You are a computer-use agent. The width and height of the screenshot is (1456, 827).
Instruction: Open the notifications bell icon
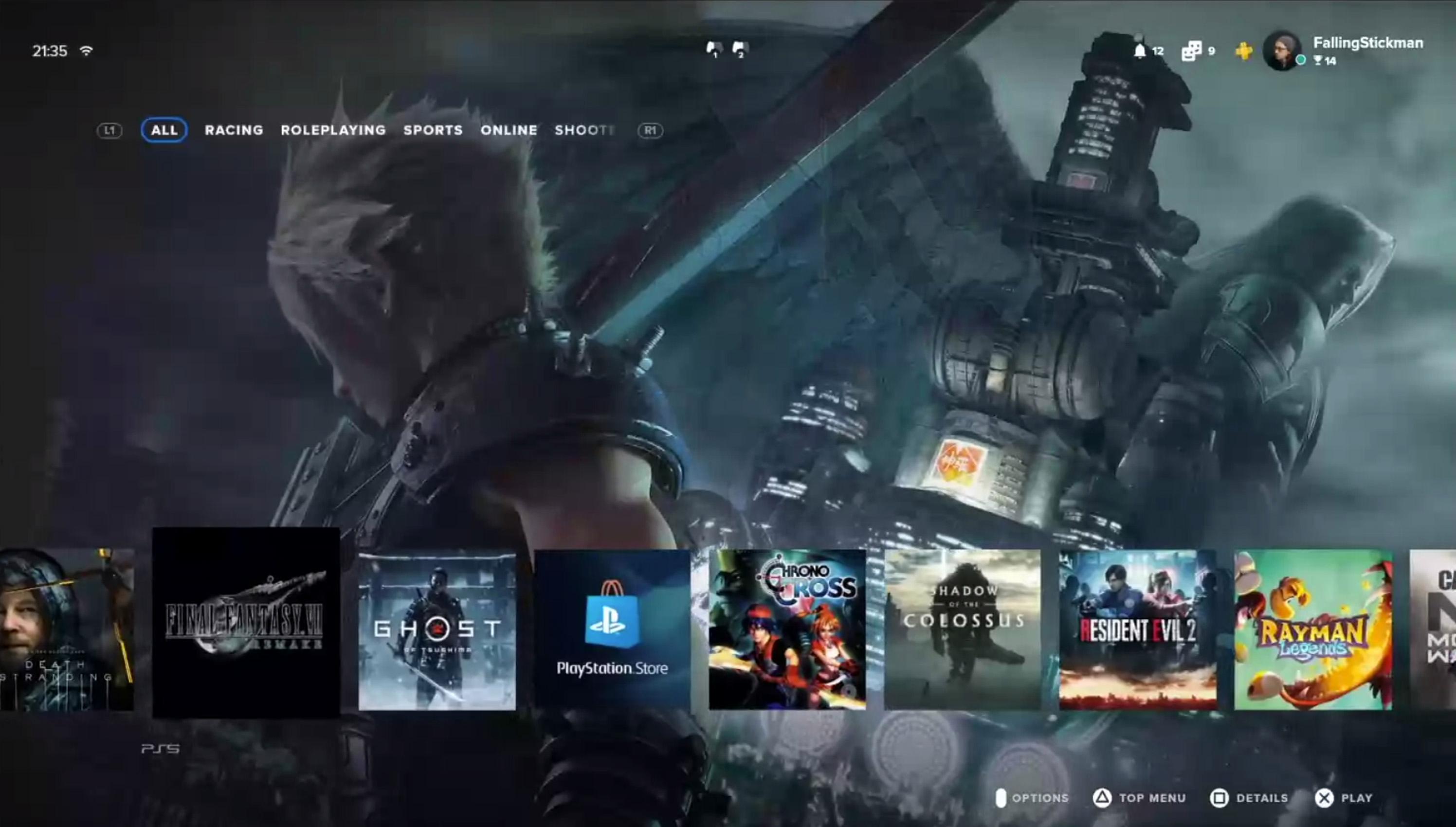(x=1140, y=51)
